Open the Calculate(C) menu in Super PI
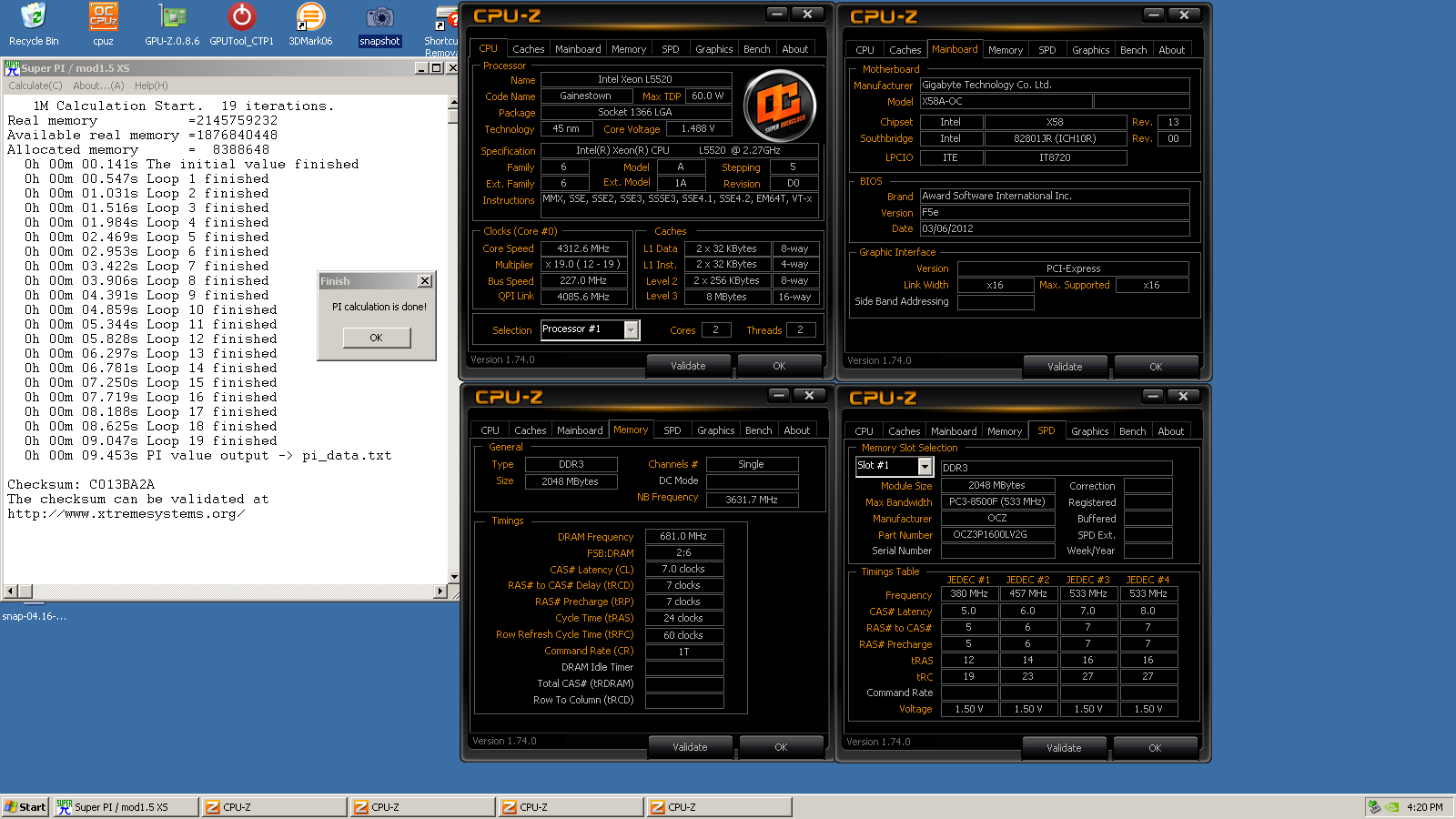The image size is (1456, 819). tap(35, 86)
